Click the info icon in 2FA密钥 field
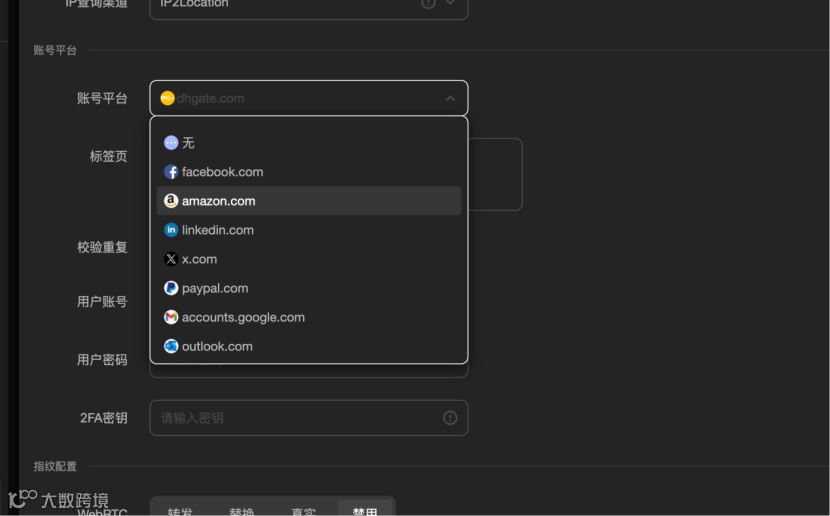This screenshot has width=830, height=516. tap(450, 418)
